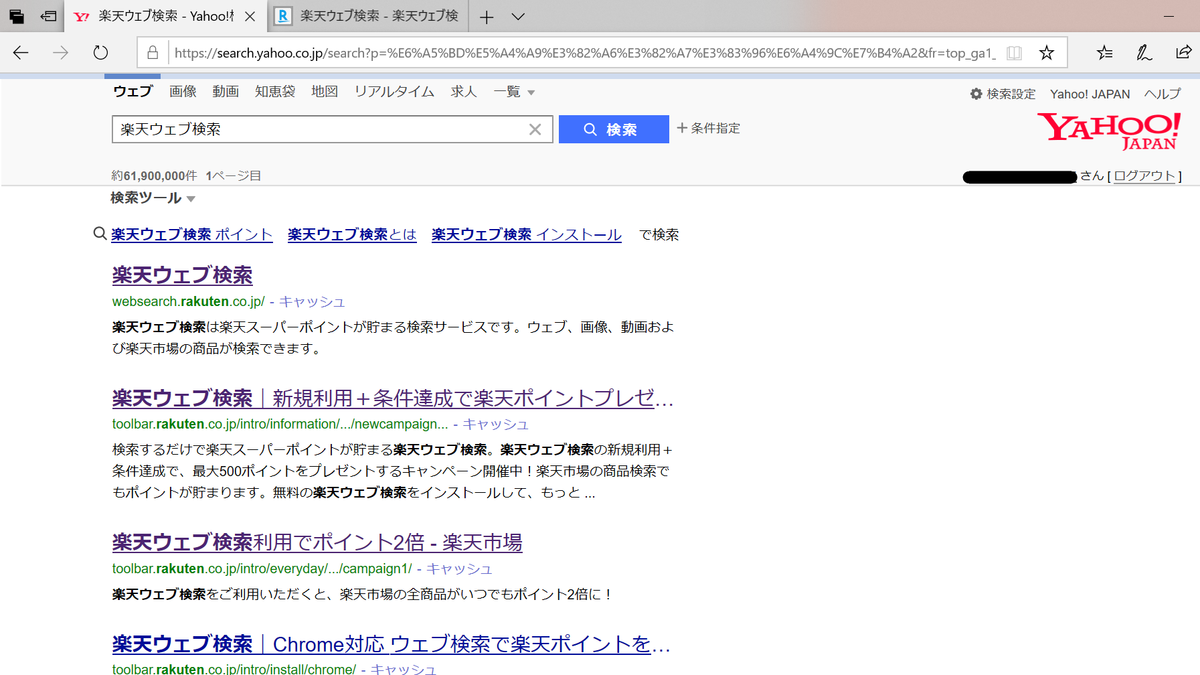Viewport: 1200px width, 675px height.
Task: Open result Chrome対応 ウェブ検索で楽天ポイントを…
Action: (x=391, y=643)
